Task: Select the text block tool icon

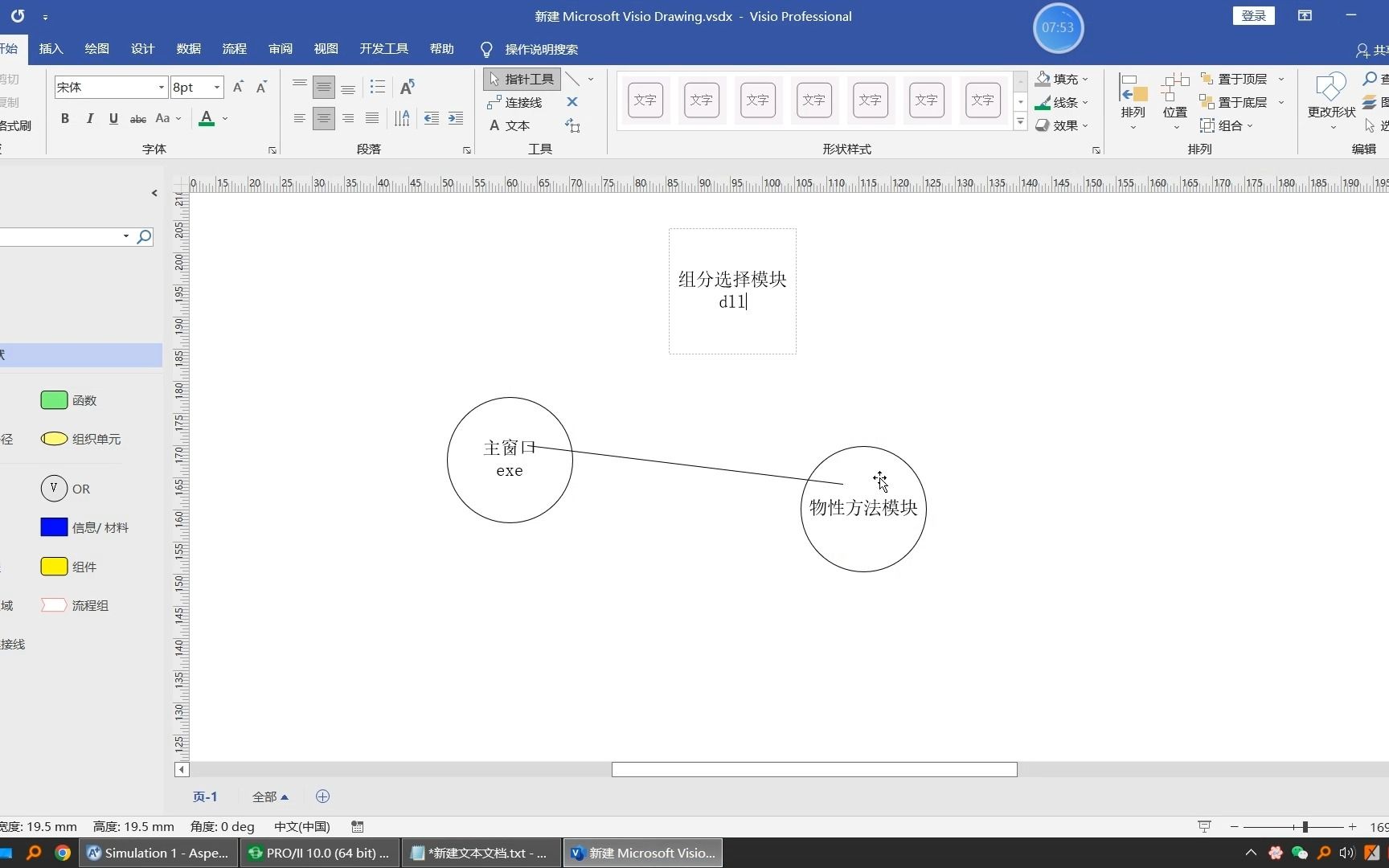Action: [x=572, y=125]
